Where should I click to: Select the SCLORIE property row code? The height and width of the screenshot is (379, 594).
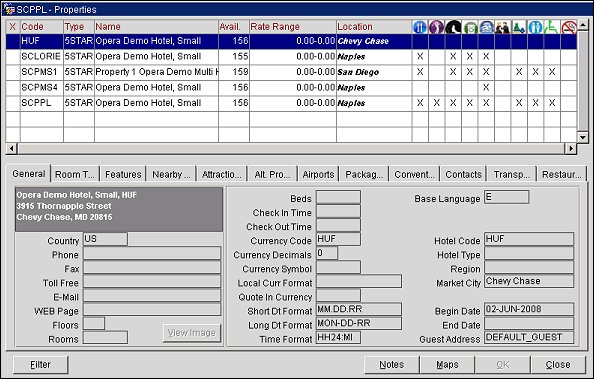[x=42, y=56]
